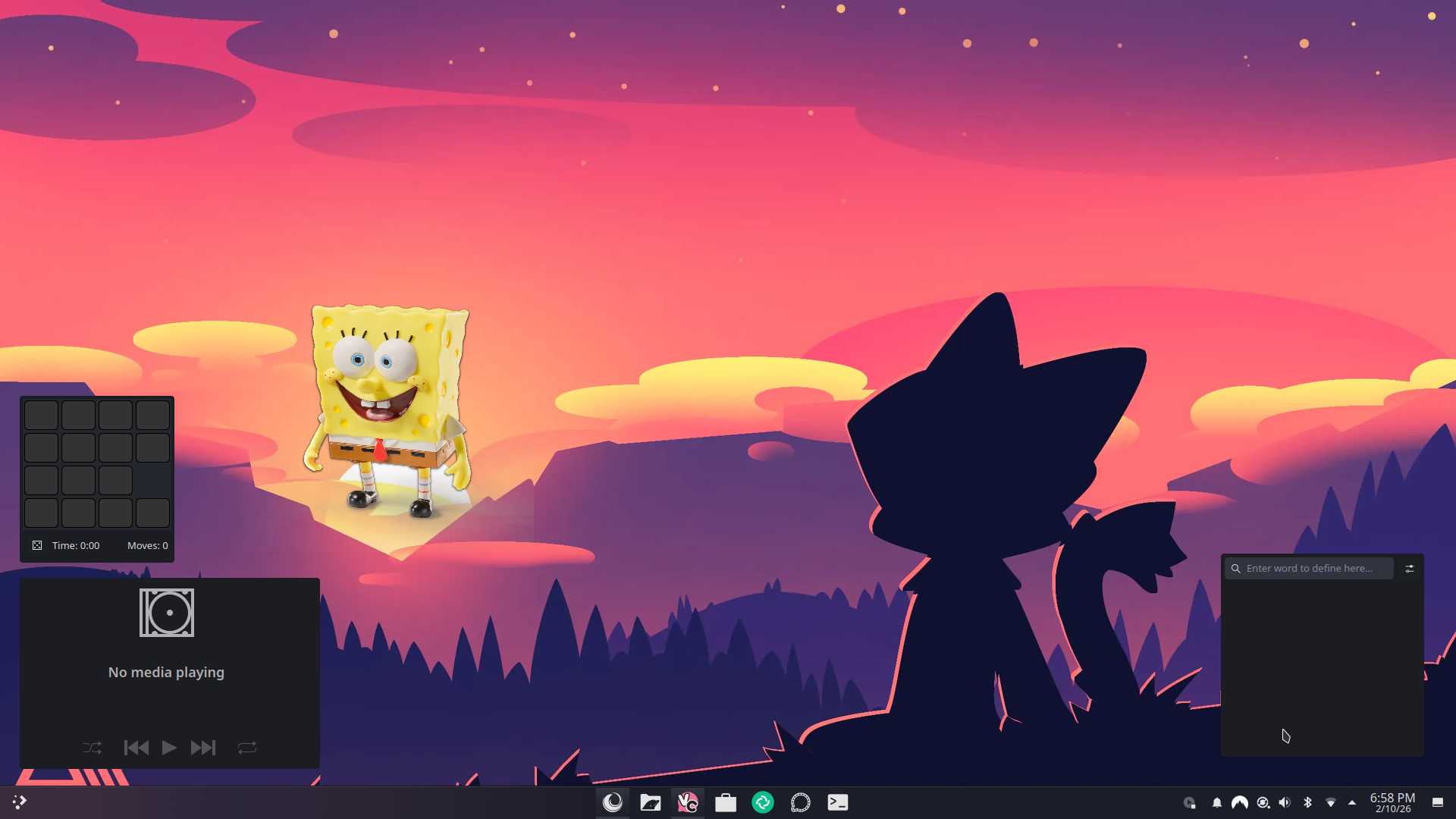The image size is (1456, 819).
Task: Toggle shuffle in the media player widget
Action: (x=92, y=748)
